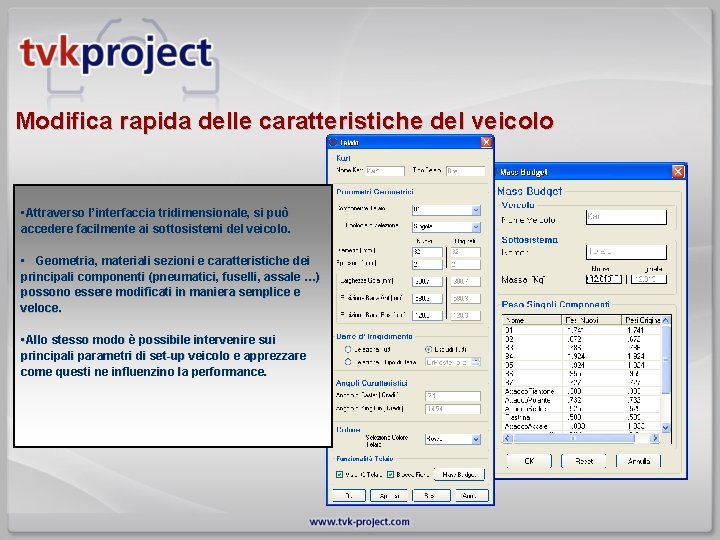Click the left arrow of the horizontal scrollbar
The width and height of the screenshot is (720, 540).
click(507, 438)
